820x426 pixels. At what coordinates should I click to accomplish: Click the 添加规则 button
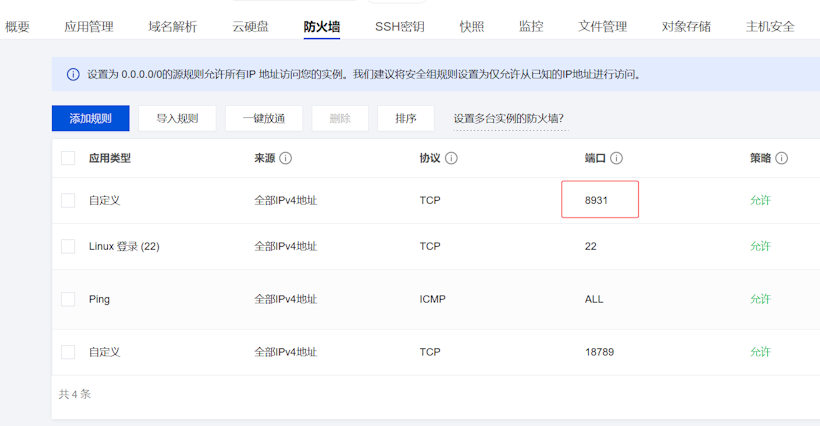[x=90, y=118]
